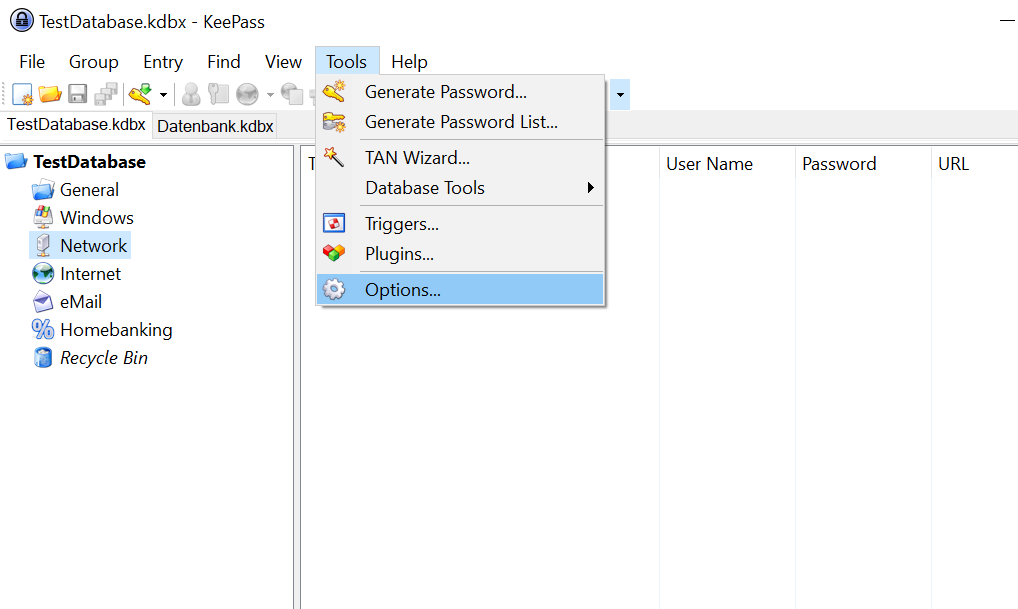The image size is (1018, 609).
Task: Click the KeePass lock icon in title bar
Action: [x=21, y=21]
